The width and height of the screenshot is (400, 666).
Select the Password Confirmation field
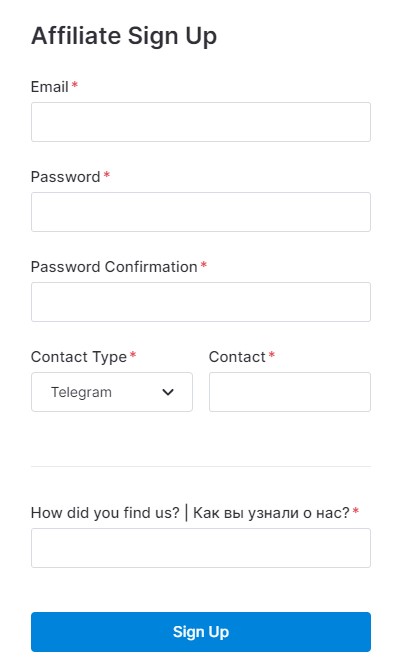point(201,302)
